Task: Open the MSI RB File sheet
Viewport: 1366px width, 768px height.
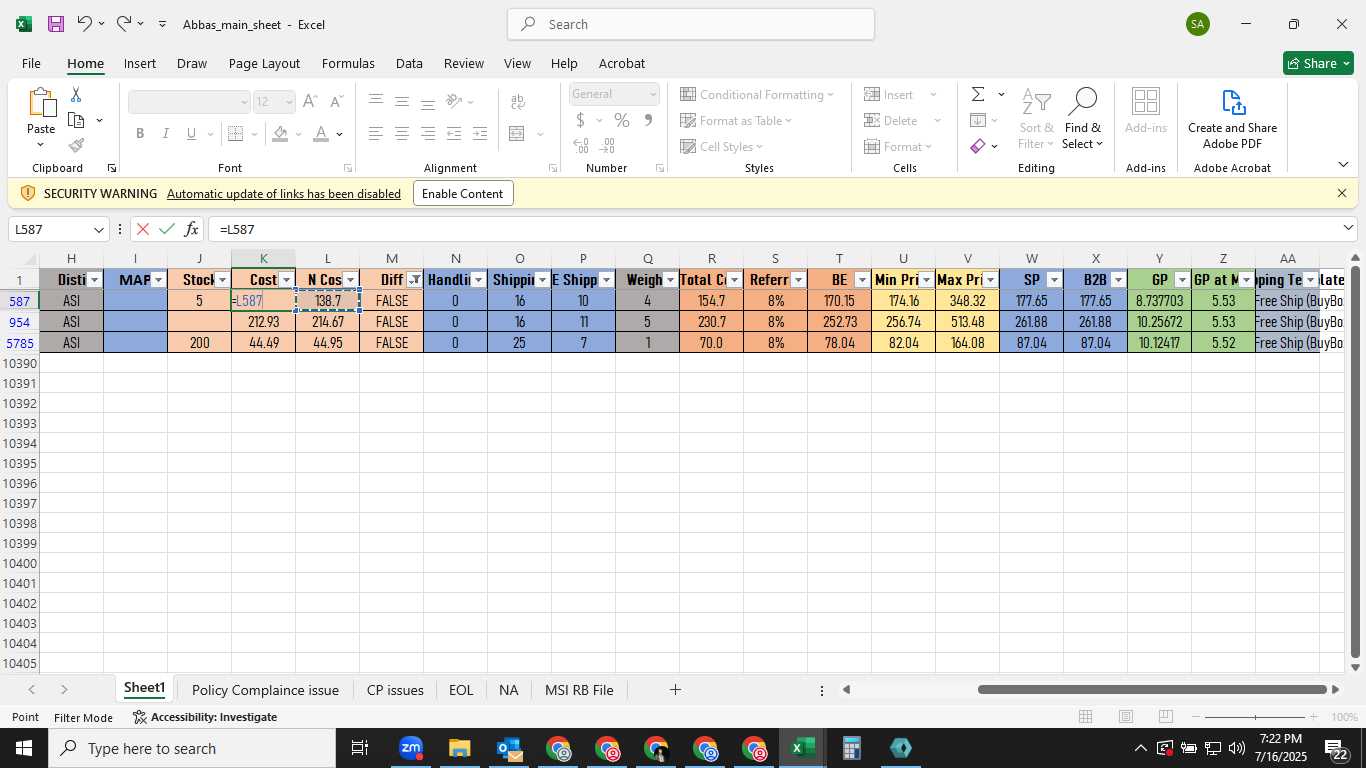Action: (x=579, y=690)
